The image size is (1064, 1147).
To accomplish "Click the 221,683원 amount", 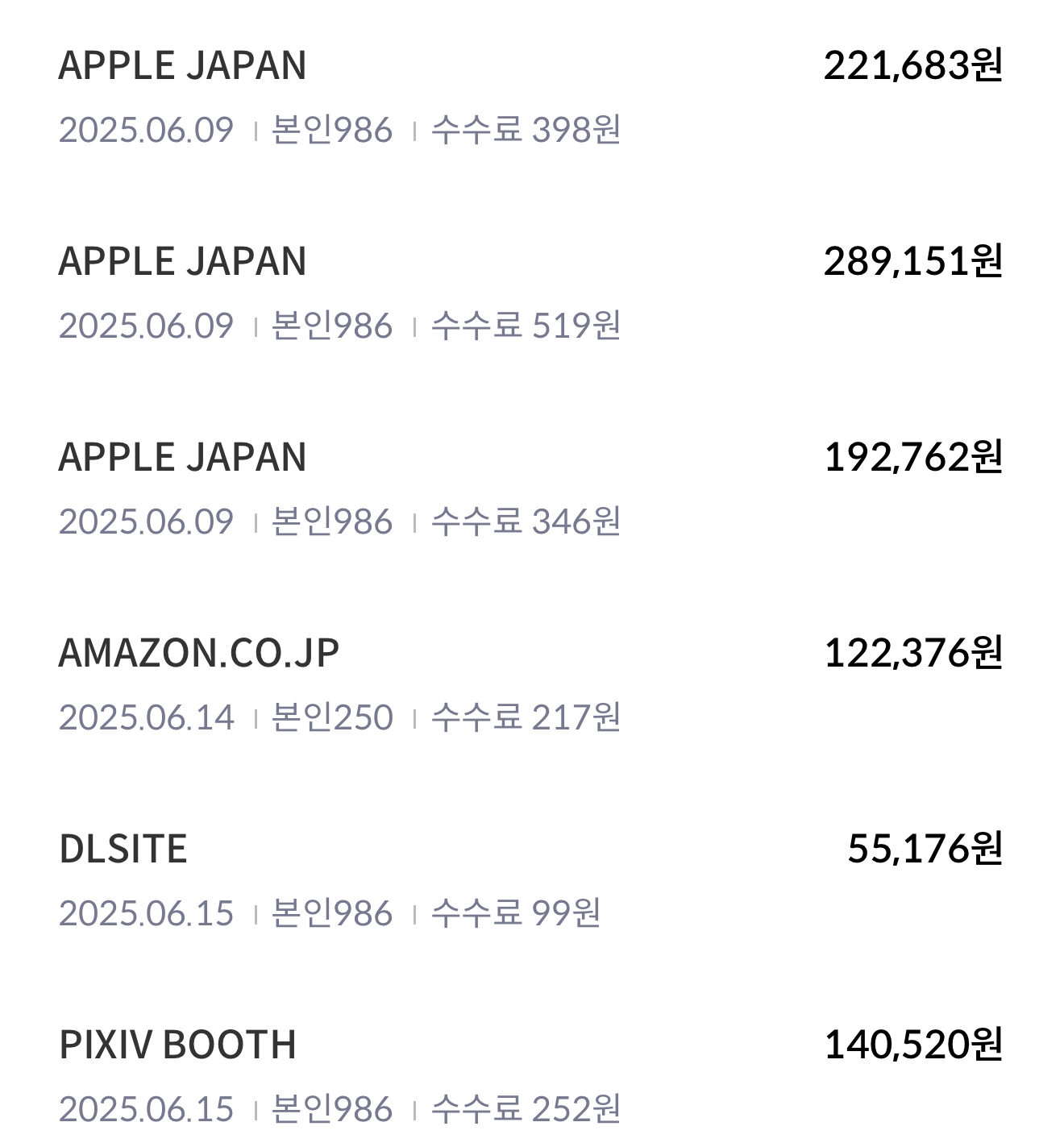I will [913, 65].
